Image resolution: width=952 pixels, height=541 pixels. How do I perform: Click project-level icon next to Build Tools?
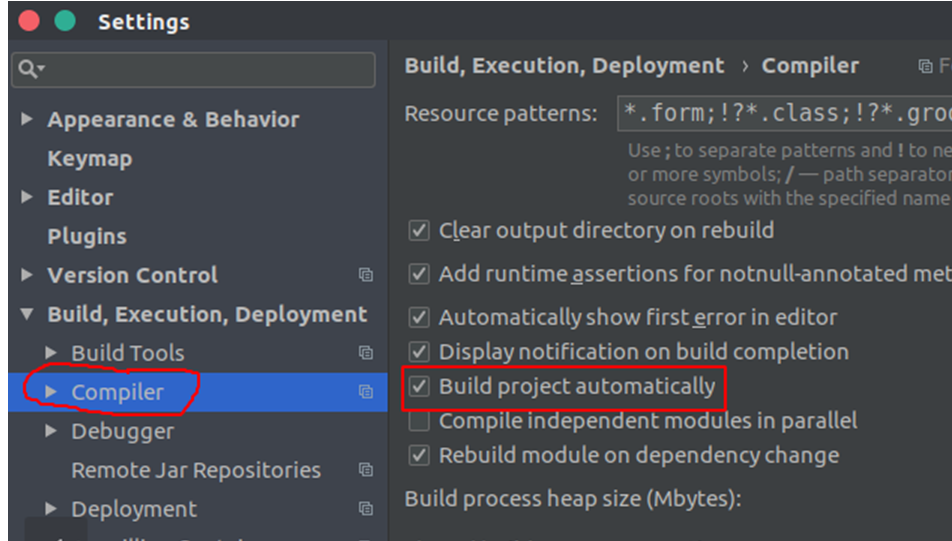(366, 353)
